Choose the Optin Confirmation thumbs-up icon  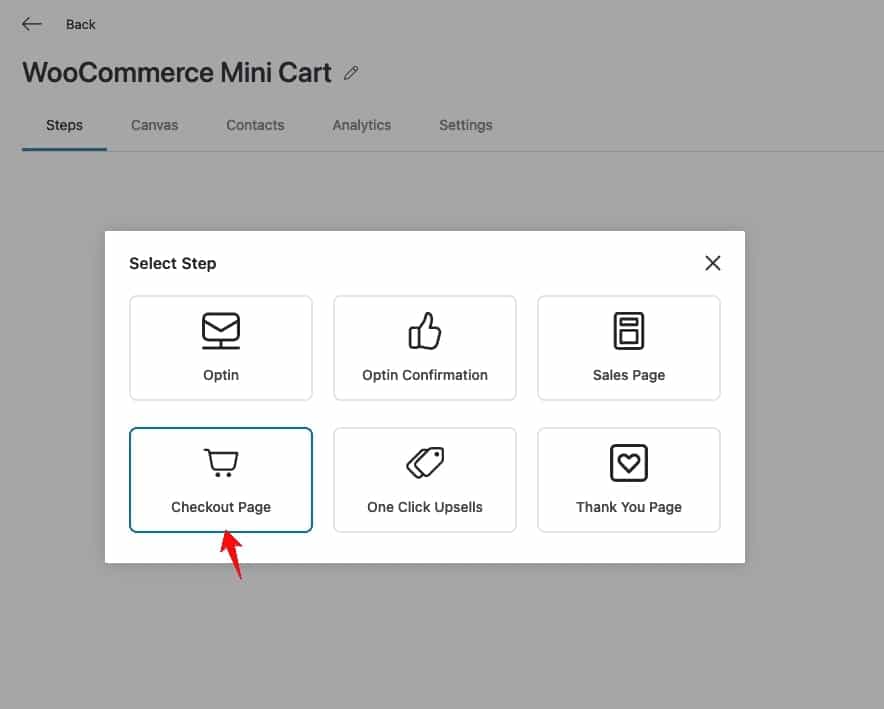coord(425,331)
